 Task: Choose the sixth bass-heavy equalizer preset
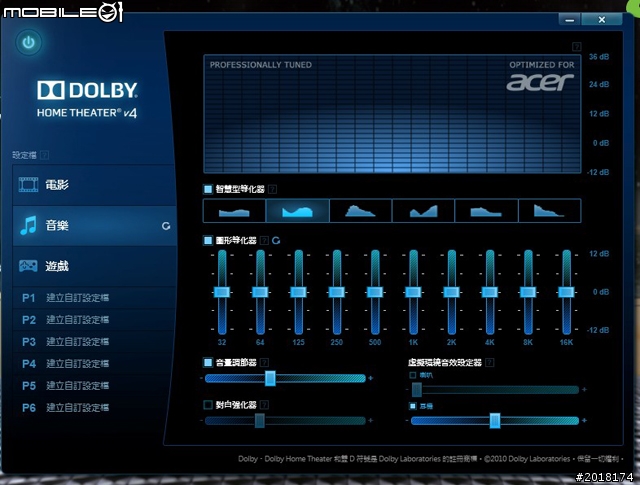(549, 211)
